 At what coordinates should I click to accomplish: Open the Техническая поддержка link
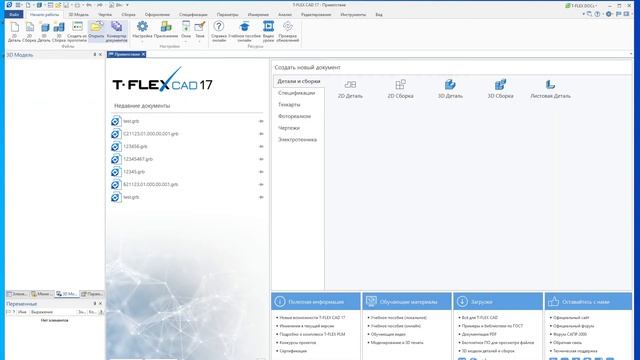point(575,351)
